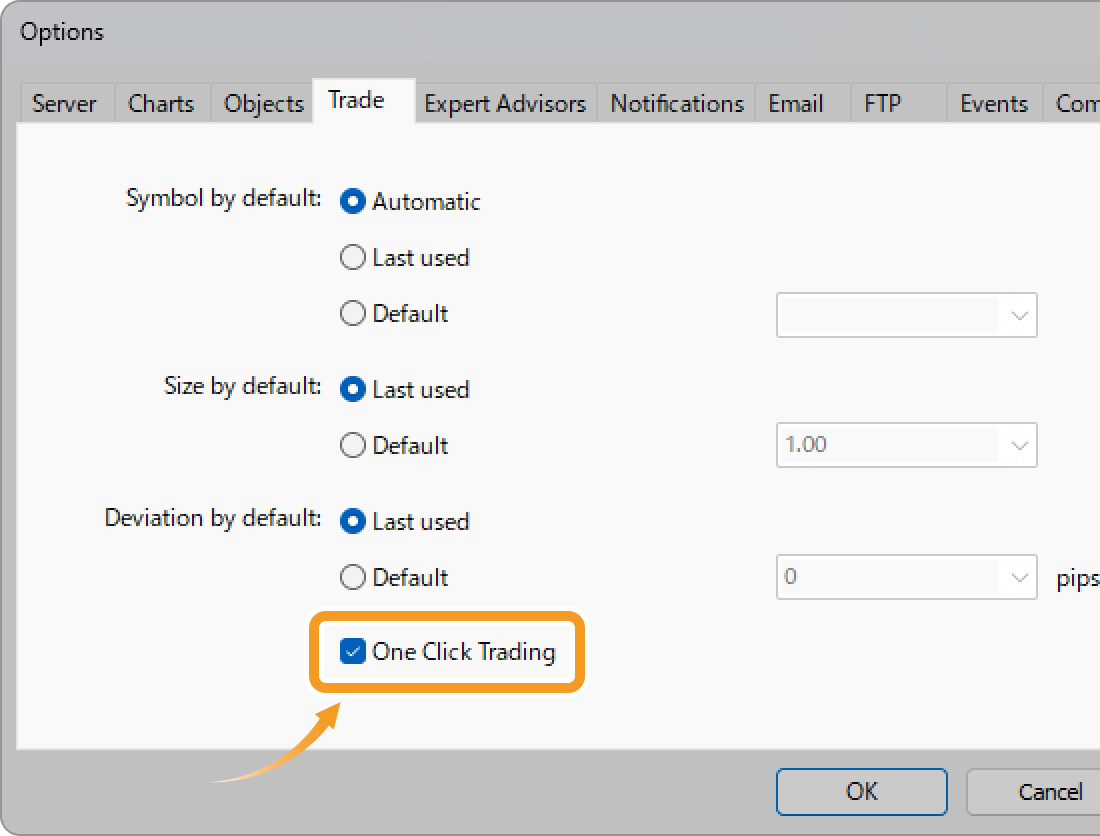
Task: Open the Charts settings tab
Action: (161, 103)
